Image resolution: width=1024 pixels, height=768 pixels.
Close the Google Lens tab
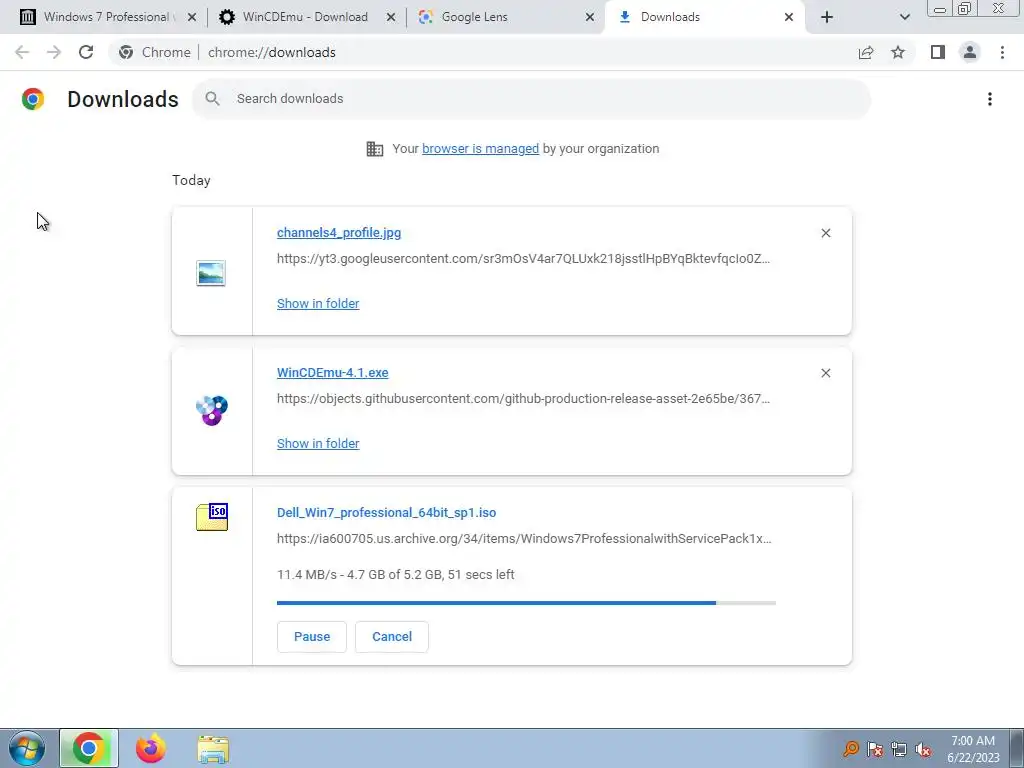590,17
